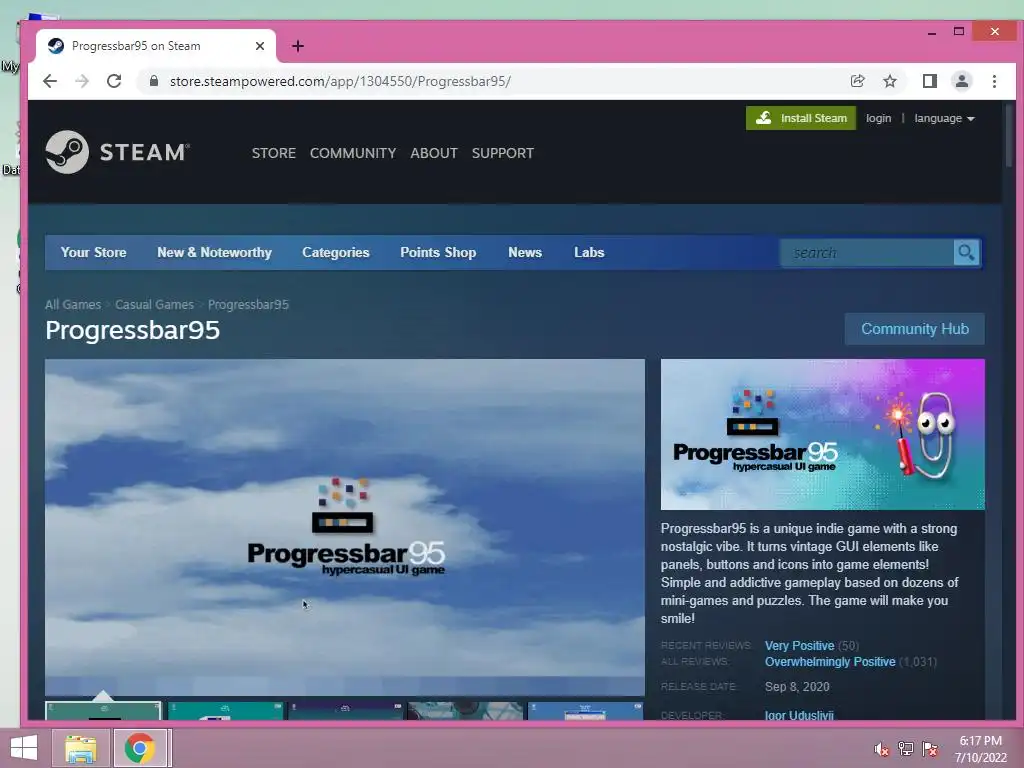Viewport: 1024px width, 768px height.
Task: Submit the store search with magnifier
Action: [x=967, y=252]
